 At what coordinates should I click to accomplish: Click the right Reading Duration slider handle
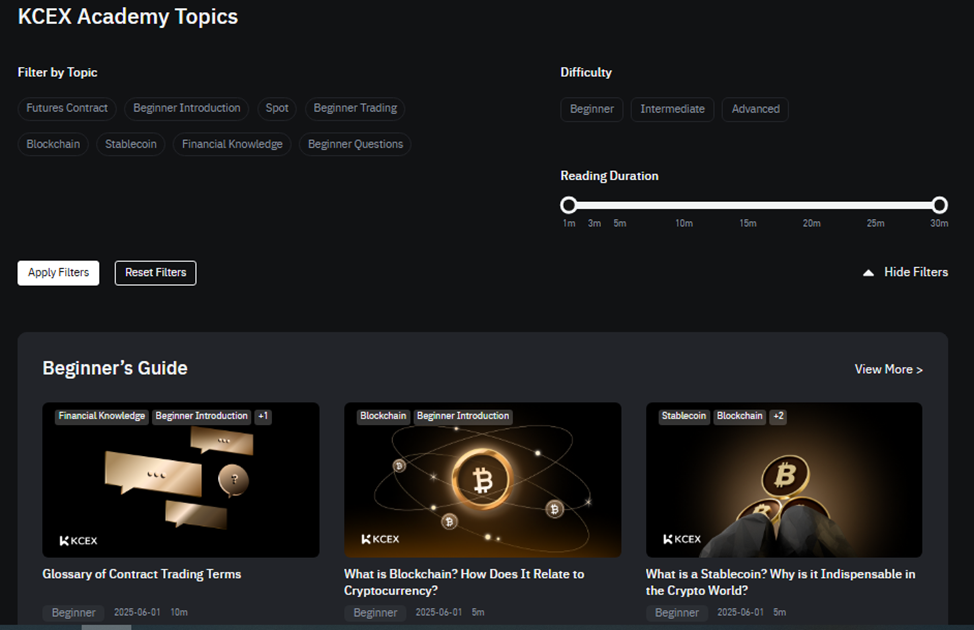(x=940, y=205)
